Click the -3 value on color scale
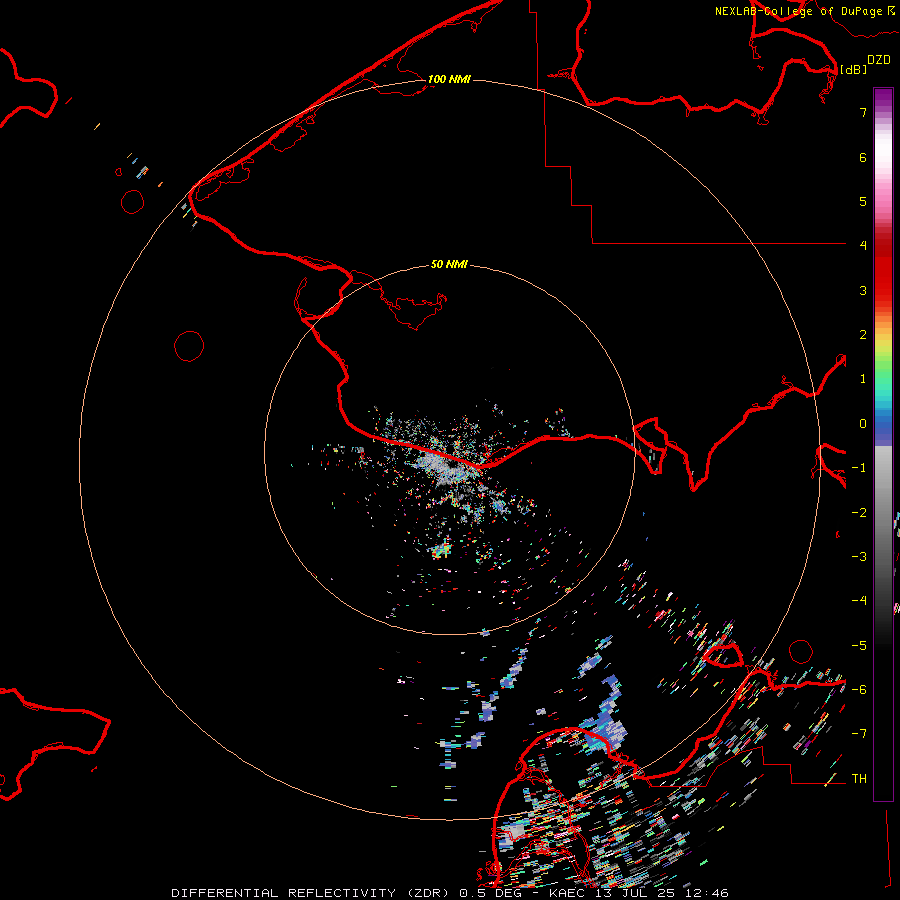900x900 pixels. [x=859, y=557]
